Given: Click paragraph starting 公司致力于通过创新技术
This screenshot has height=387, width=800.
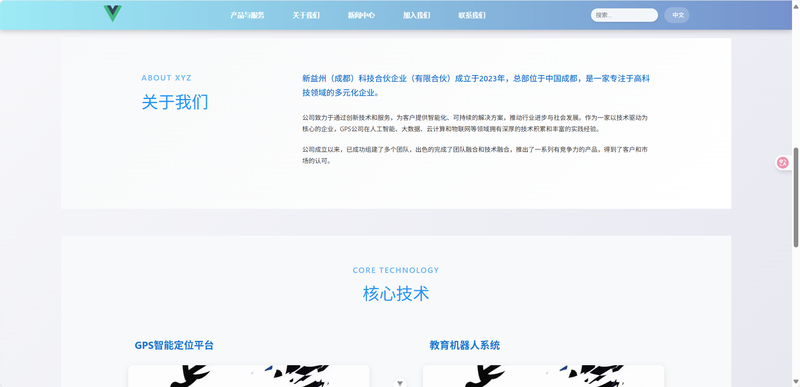Looking at the screenshot, I should 475,123.
